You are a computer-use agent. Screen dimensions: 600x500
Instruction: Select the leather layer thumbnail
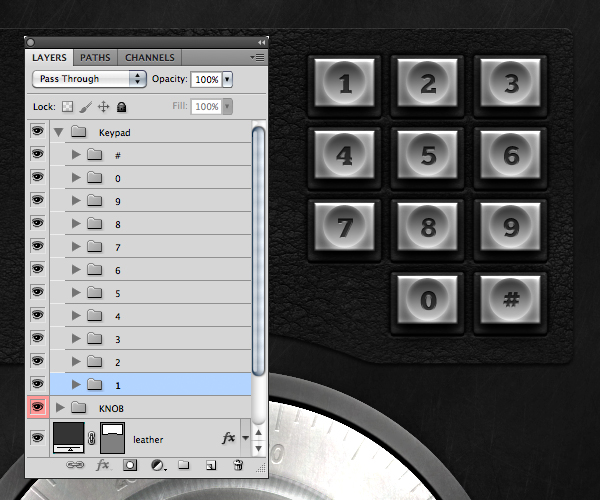[68, 437]
